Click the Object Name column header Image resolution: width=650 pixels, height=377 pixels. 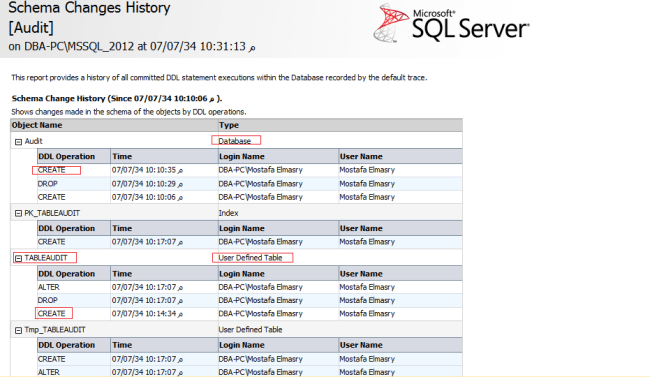click(37, 125)
